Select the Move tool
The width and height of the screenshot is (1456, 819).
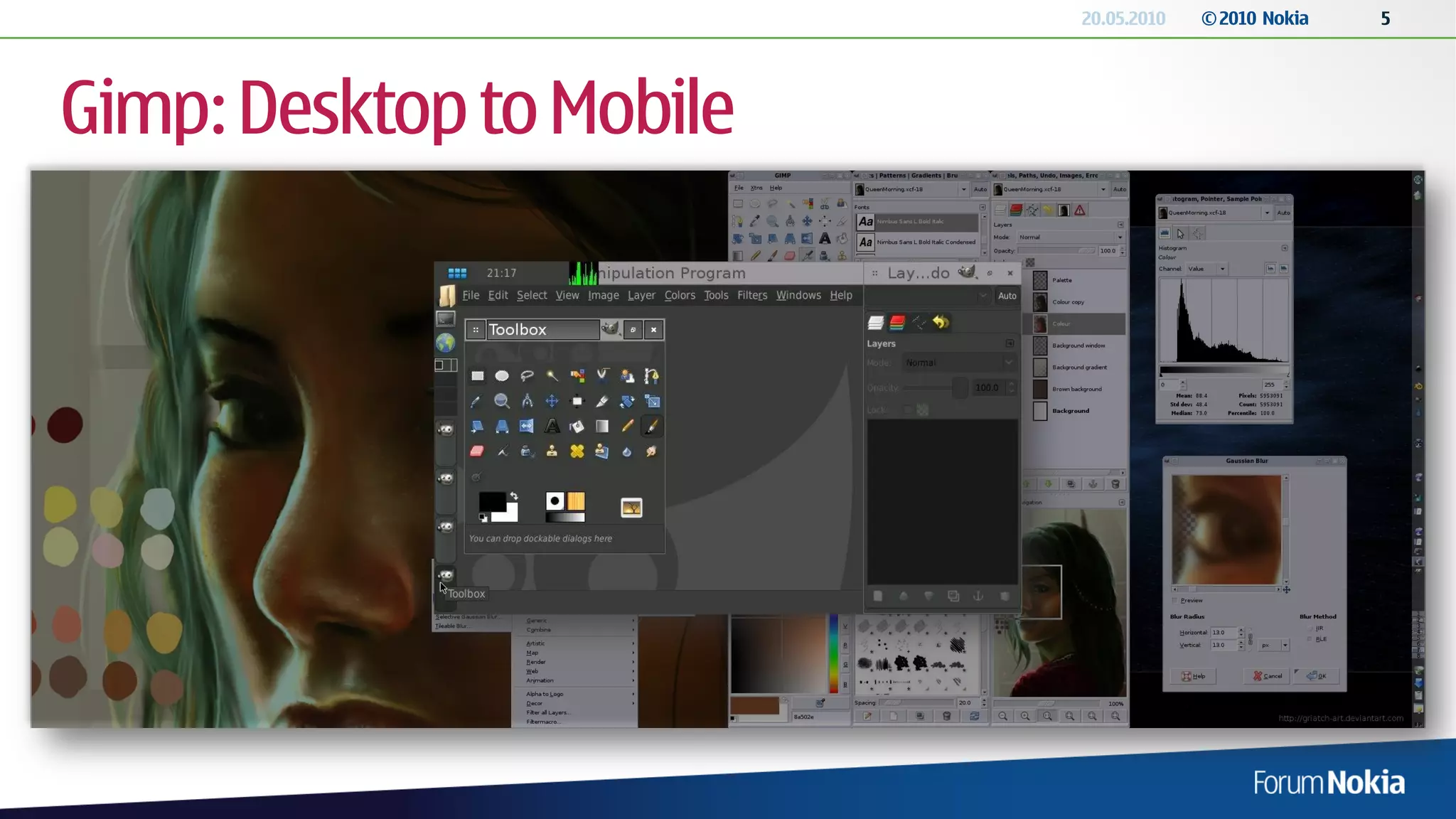552,401
